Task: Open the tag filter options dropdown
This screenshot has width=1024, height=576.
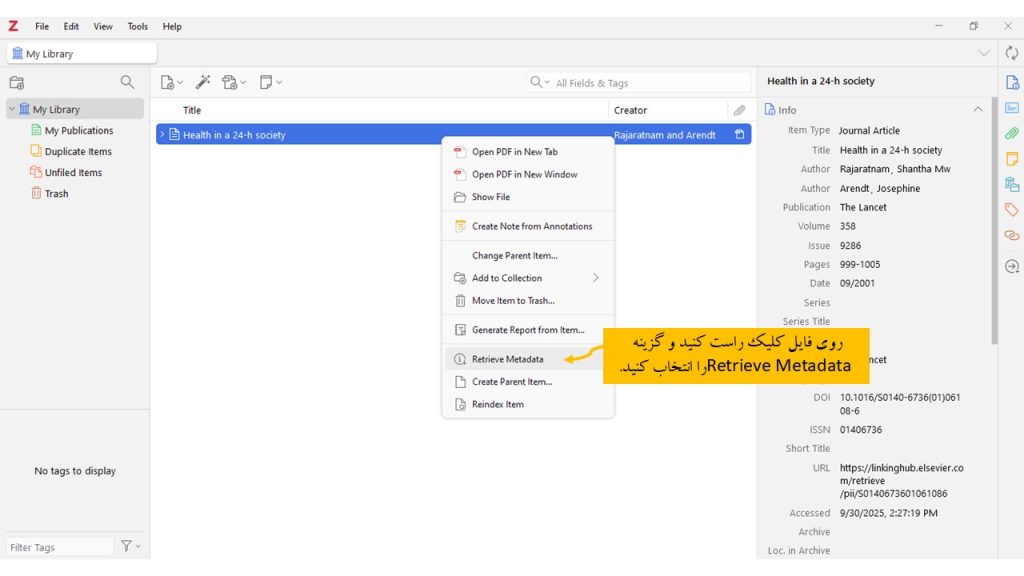Action: click(130, 547)
